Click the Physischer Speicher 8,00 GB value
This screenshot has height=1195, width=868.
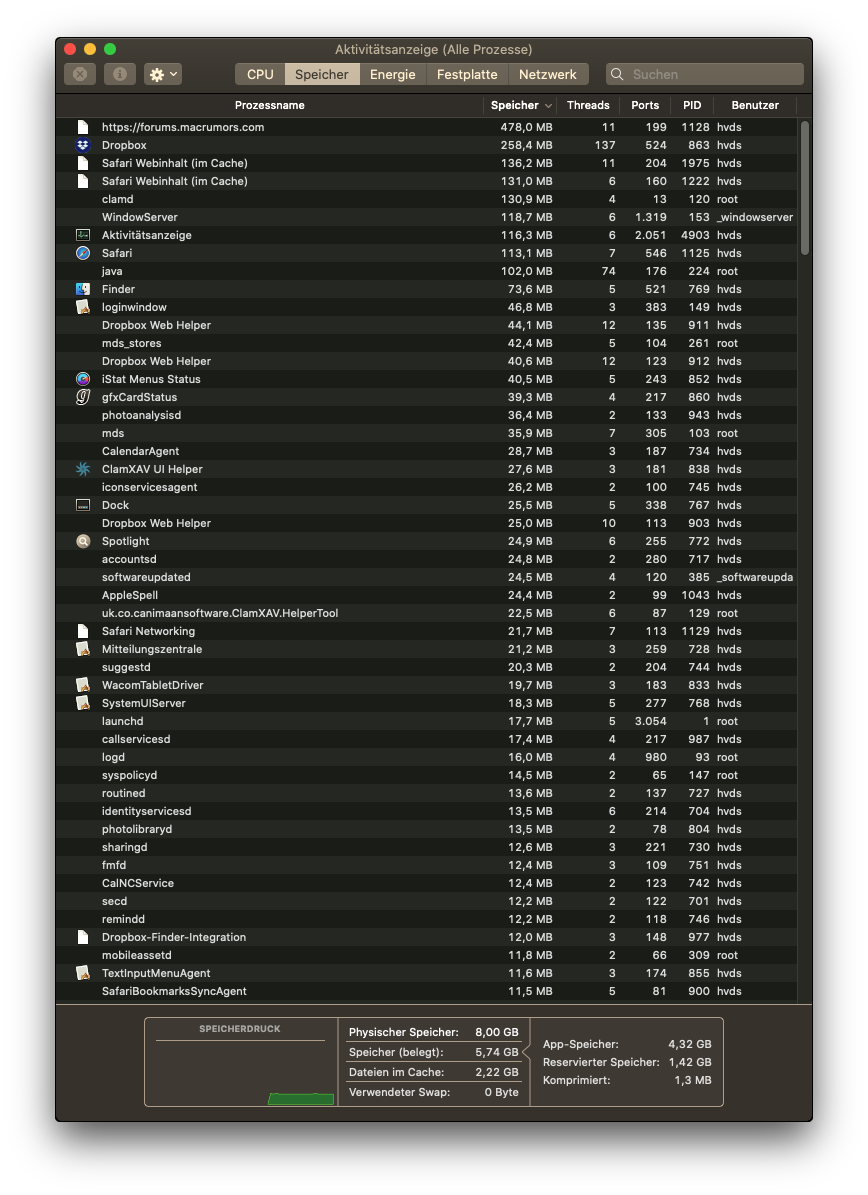[497, 1032]
